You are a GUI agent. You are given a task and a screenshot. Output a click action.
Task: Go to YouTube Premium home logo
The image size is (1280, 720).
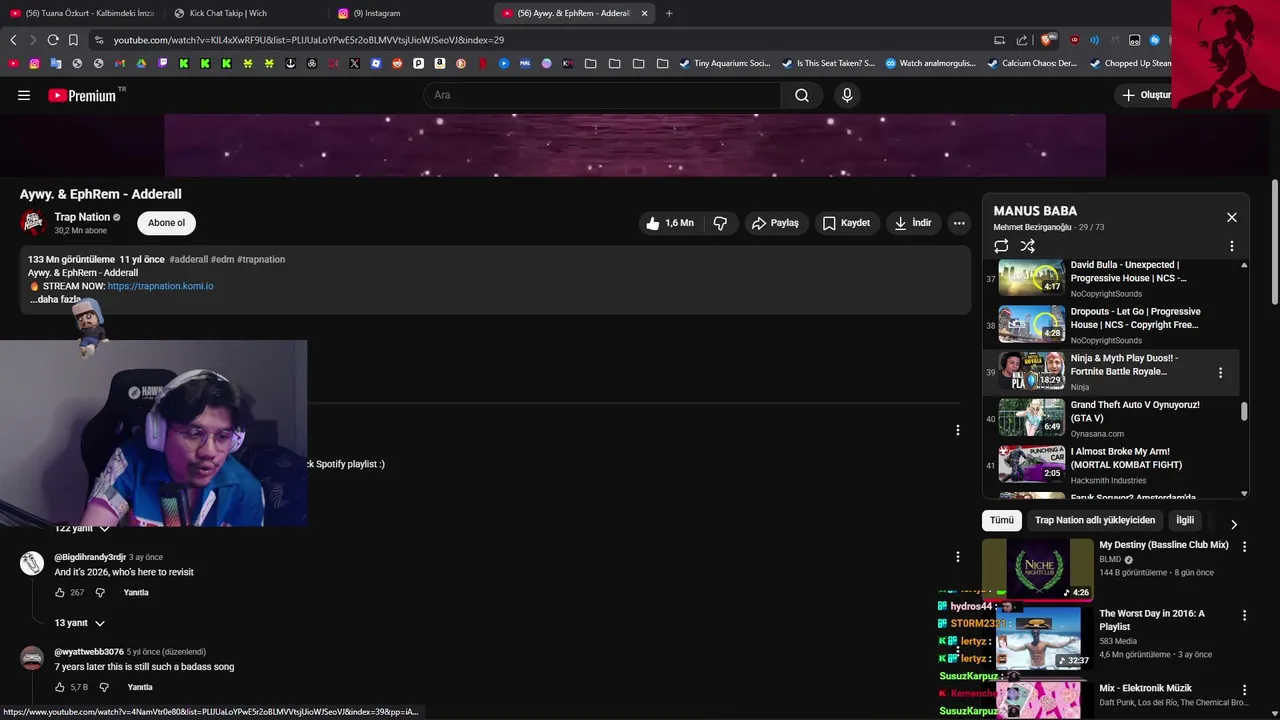(x=82, y=95)
